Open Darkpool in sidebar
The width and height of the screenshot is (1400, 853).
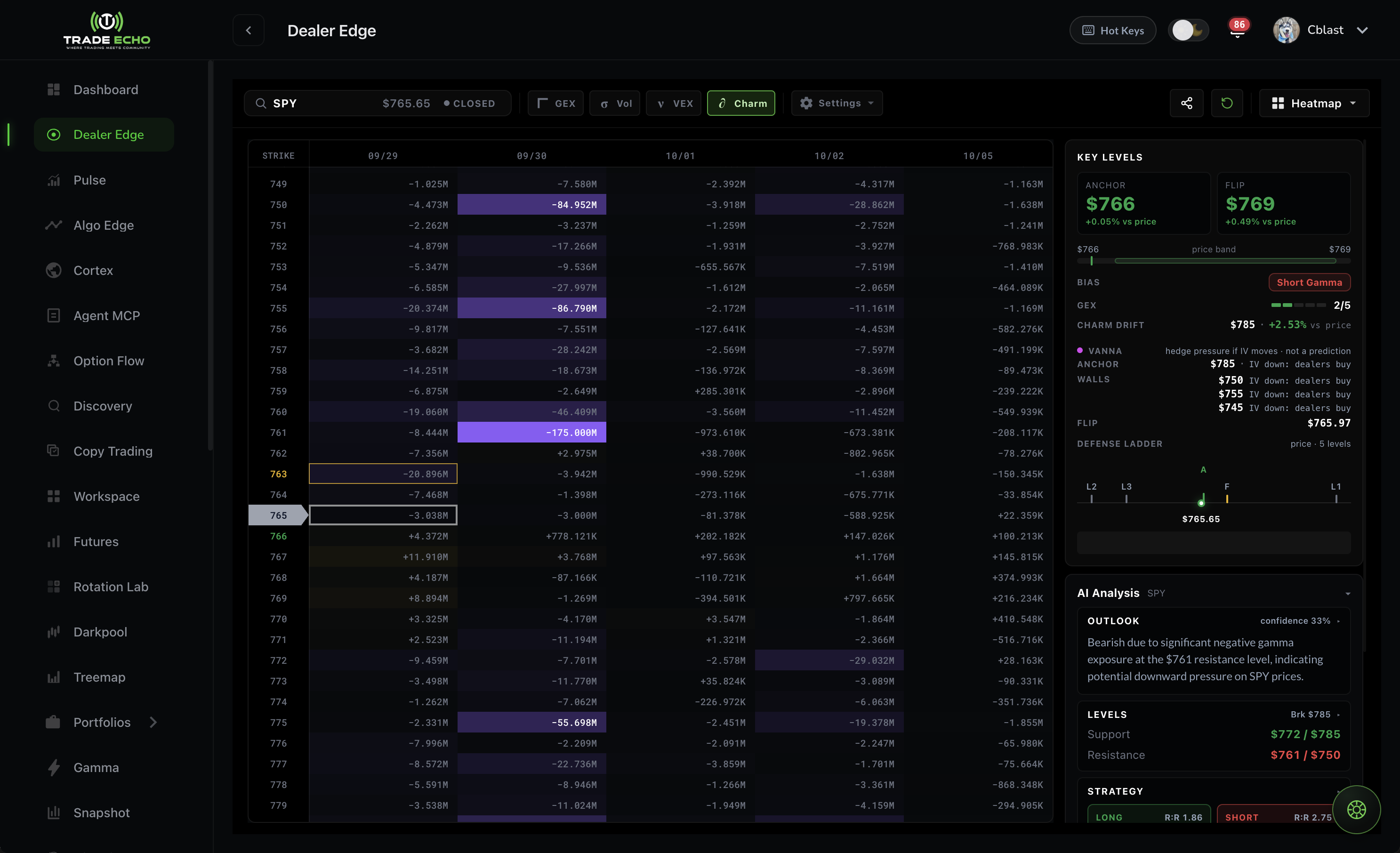(100, 632)
